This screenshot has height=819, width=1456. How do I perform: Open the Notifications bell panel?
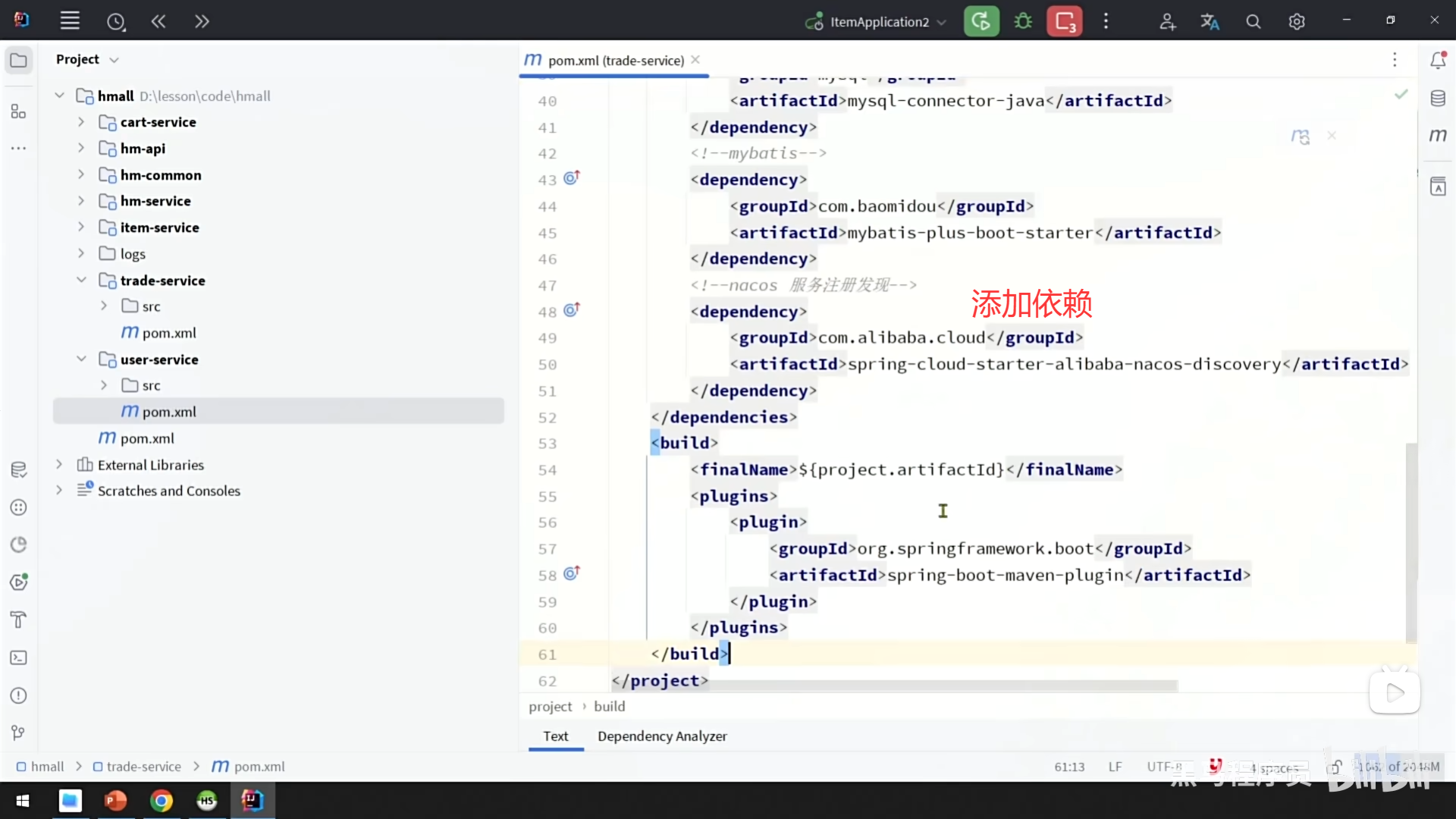pyautogui.click(x=1438, y=61)
